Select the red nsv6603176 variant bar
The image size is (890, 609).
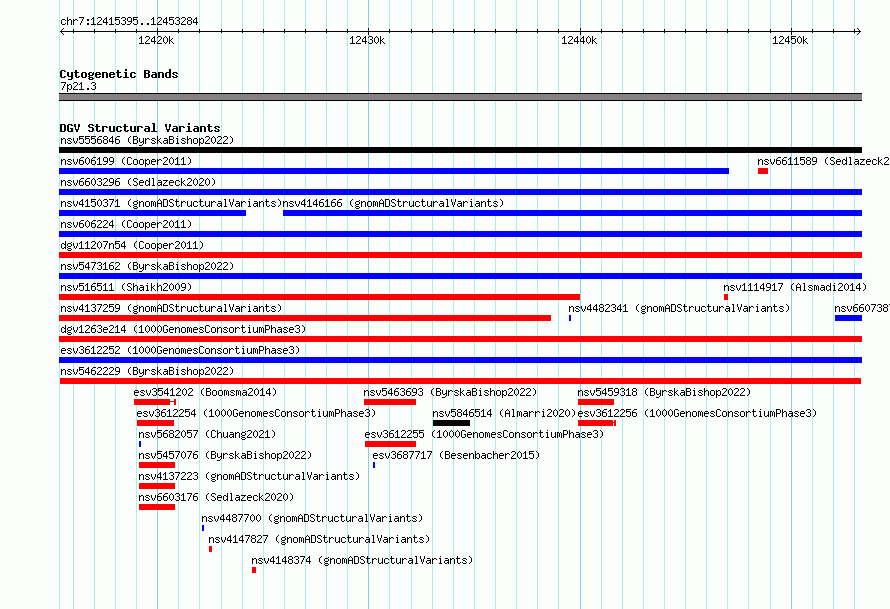(157, 507)
